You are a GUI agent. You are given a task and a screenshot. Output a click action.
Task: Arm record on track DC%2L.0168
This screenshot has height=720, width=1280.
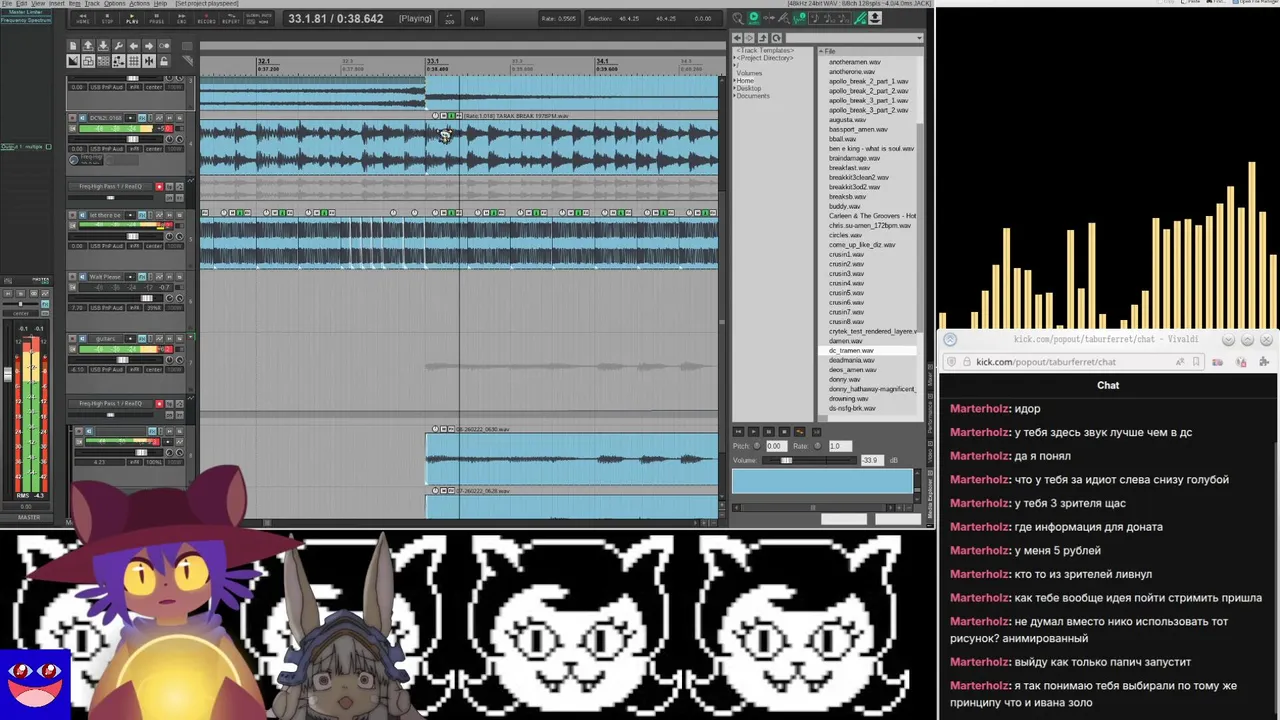[x=72, y=118]
